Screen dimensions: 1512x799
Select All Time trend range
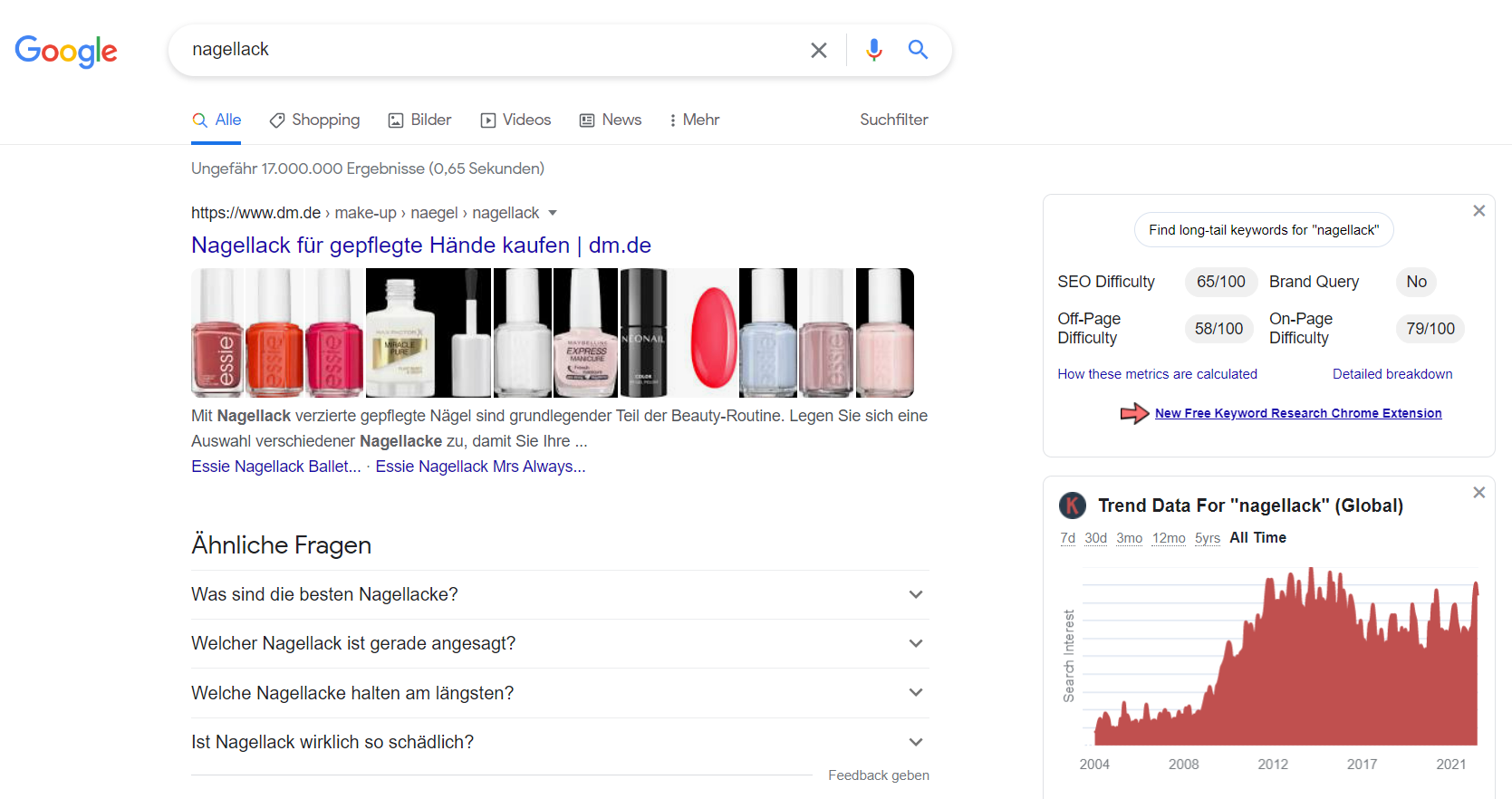1257,538
